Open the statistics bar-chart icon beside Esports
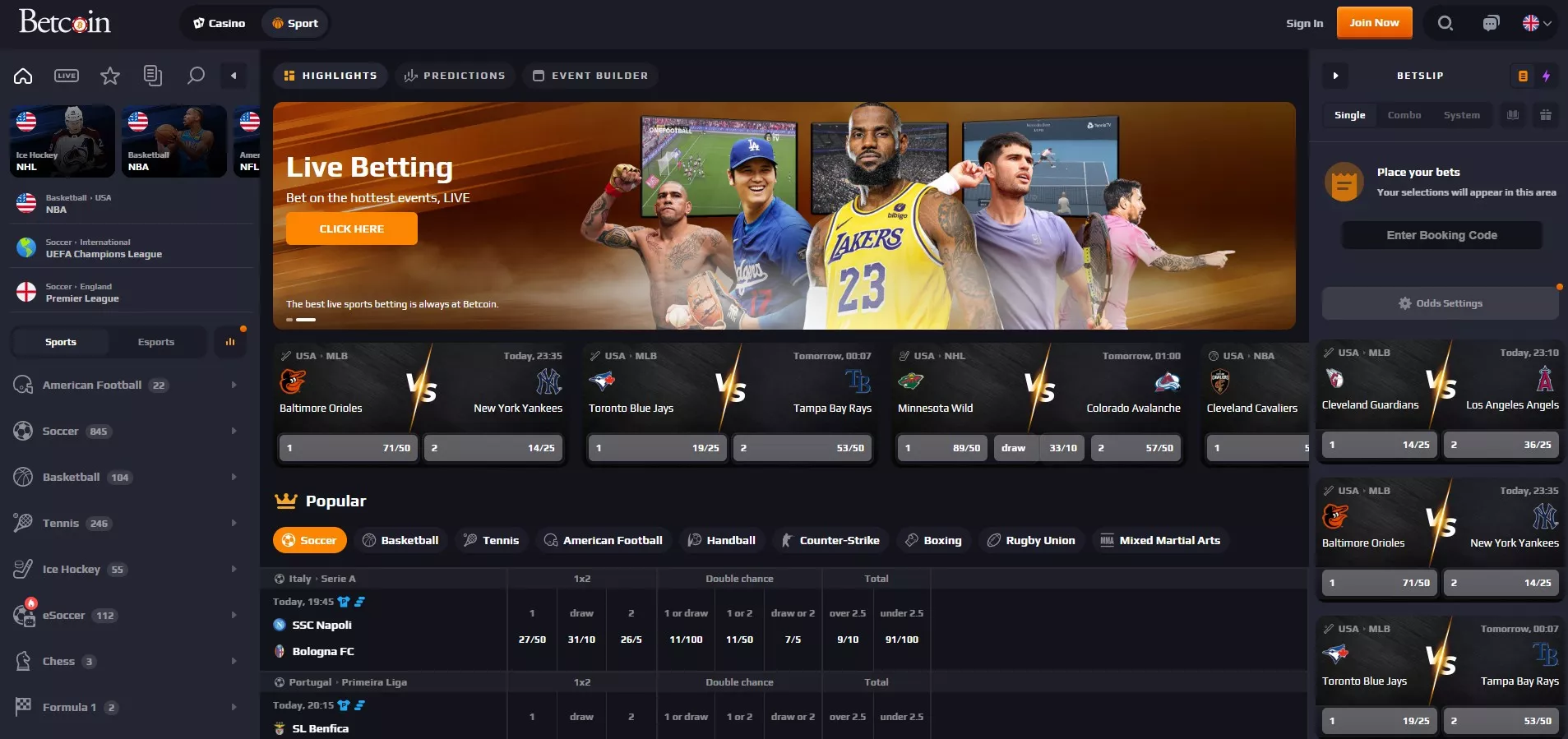1568x739 pixels. 230,342
